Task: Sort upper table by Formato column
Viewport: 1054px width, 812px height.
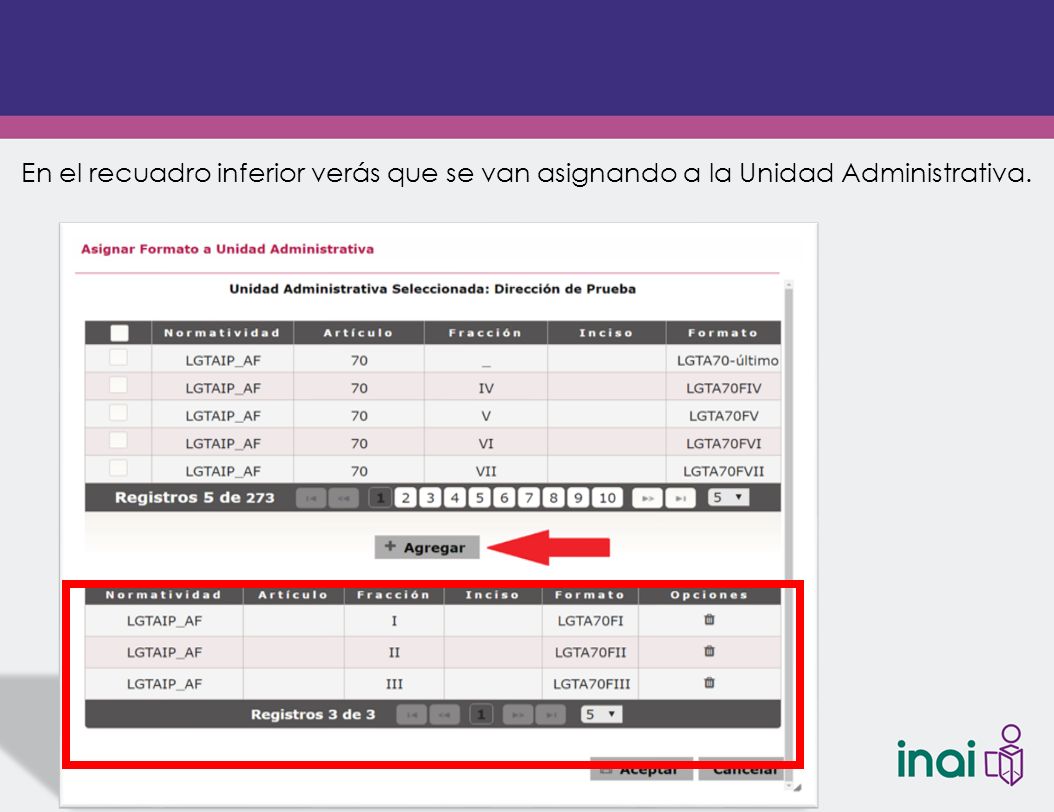Action: point(723,333)
